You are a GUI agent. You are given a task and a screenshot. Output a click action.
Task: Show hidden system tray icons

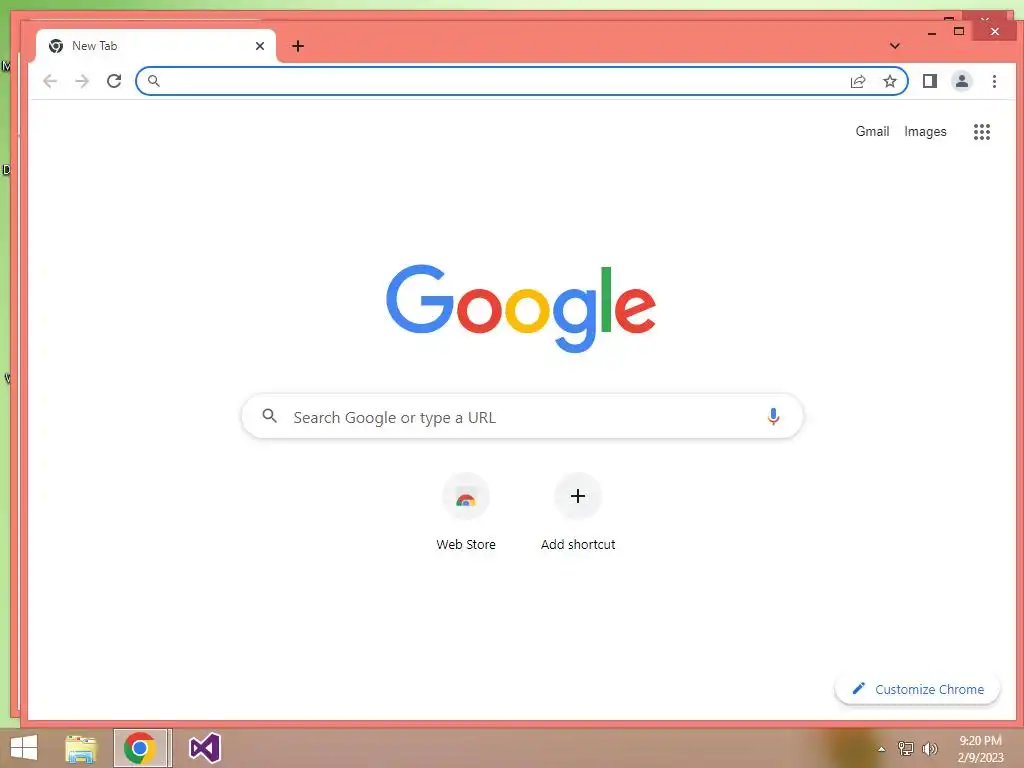(882, 749)
